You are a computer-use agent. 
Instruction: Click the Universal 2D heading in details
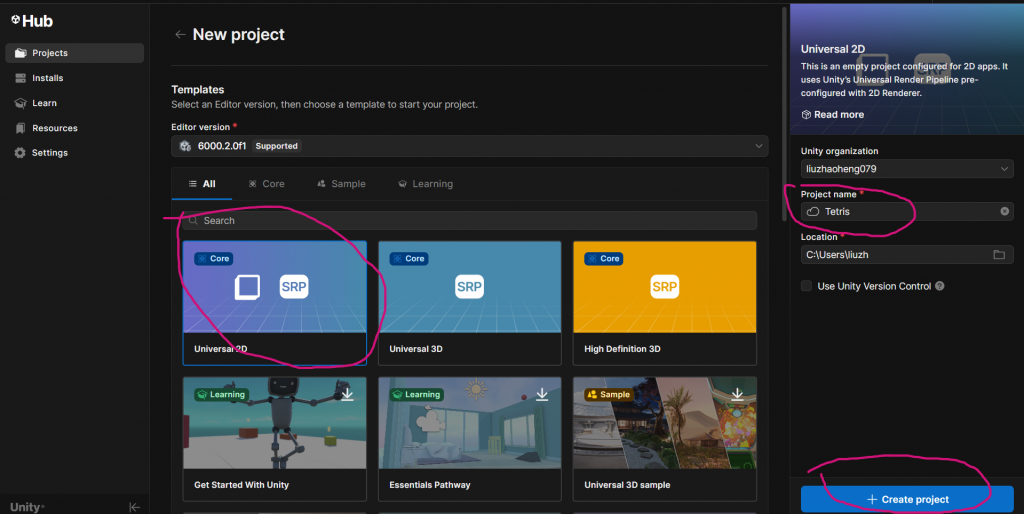833,49
